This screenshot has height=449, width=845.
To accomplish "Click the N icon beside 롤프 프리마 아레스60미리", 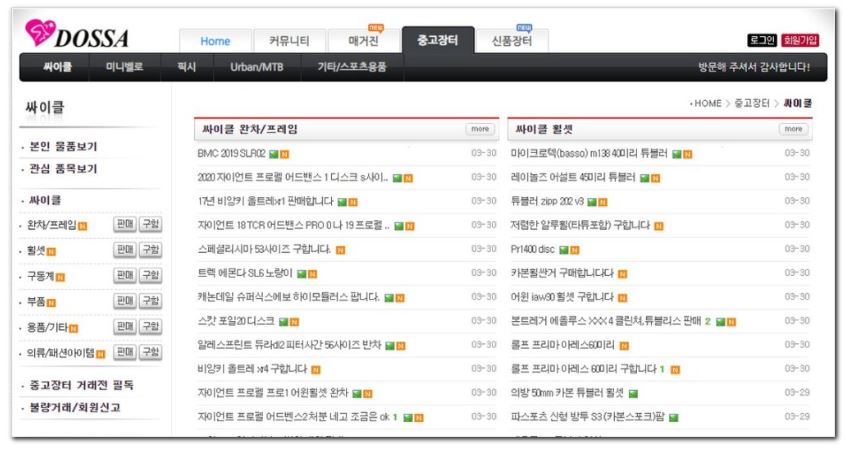I will click(624, 346).
